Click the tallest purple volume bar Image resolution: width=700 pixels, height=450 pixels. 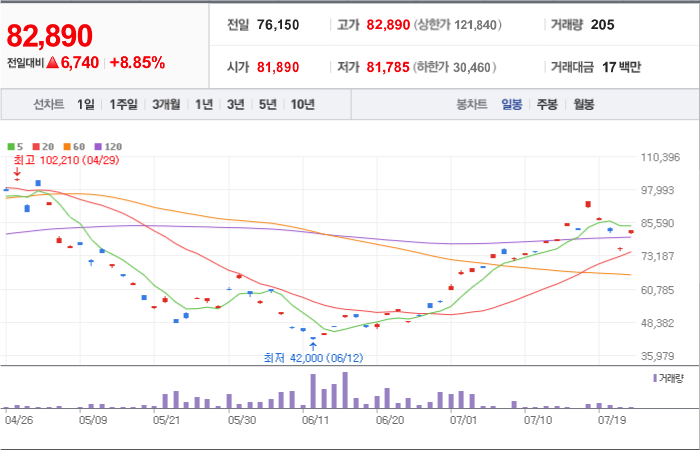(345, 390)
